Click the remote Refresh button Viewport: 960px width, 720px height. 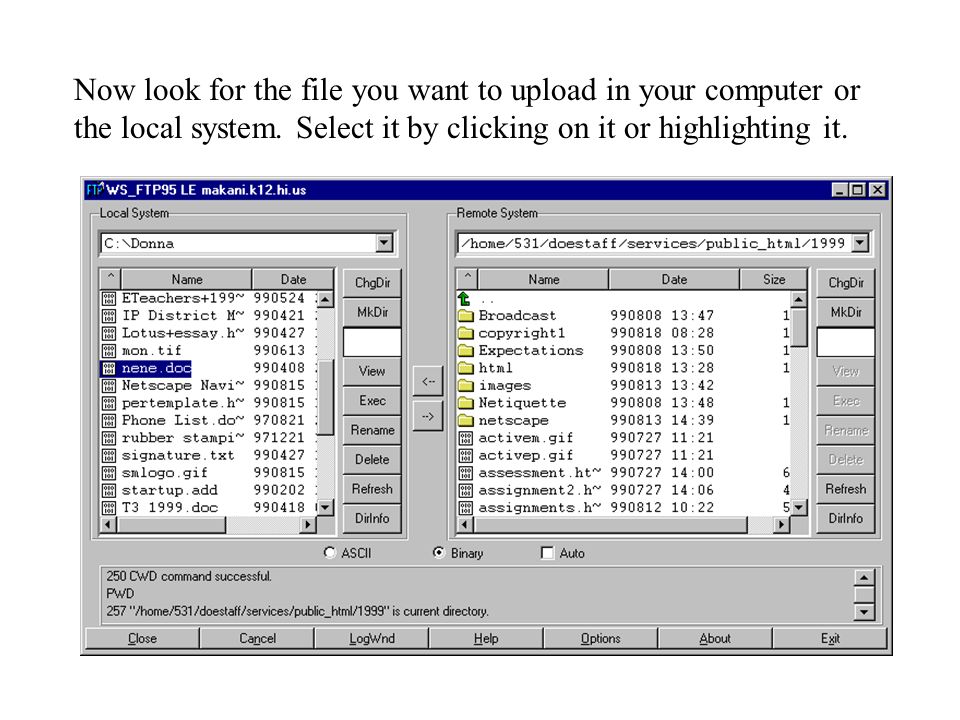pos(846,489)
